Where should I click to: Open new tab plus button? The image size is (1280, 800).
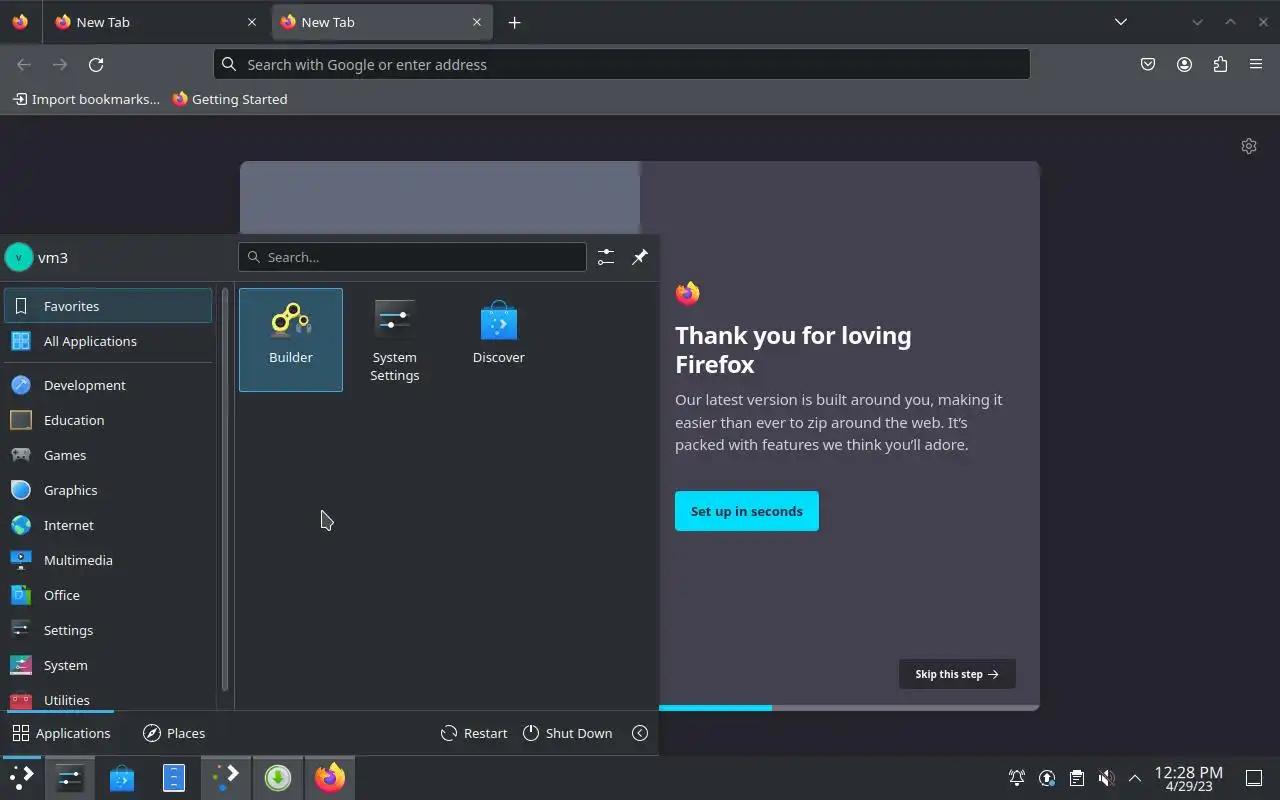point(514,22)
